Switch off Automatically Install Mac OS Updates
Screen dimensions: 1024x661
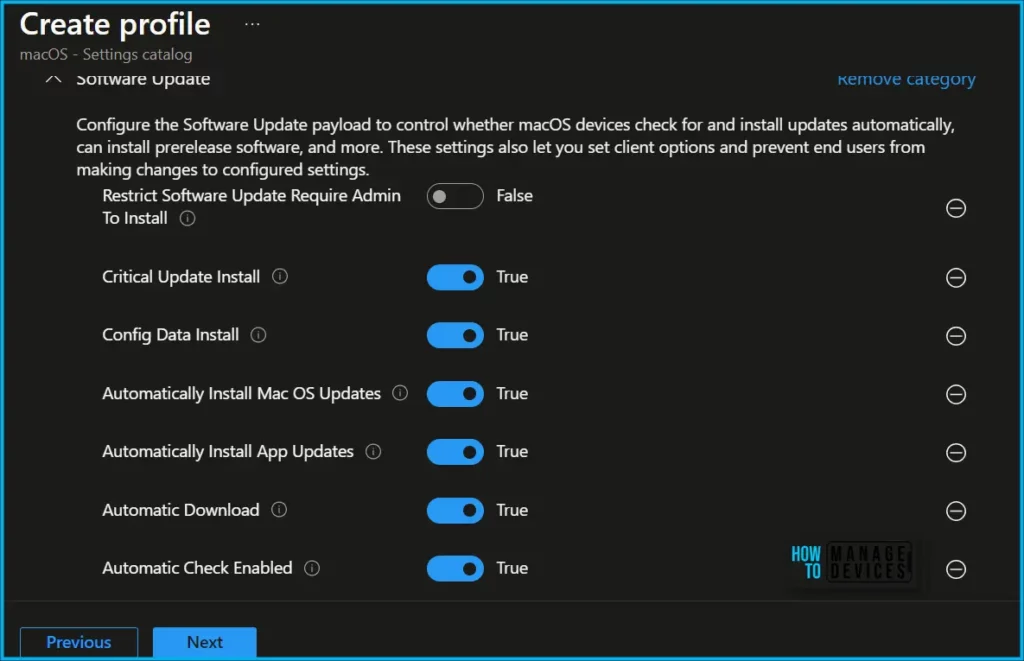coord(455,394)
